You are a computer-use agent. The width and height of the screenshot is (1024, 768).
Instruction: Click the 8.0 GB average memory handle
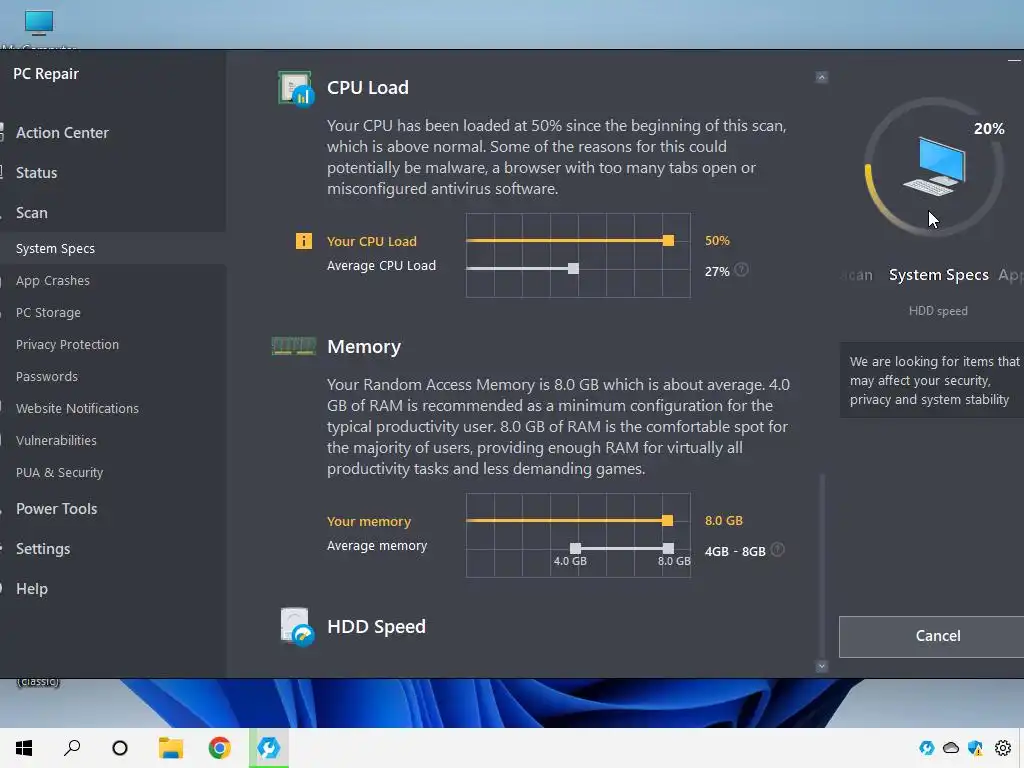668,548
